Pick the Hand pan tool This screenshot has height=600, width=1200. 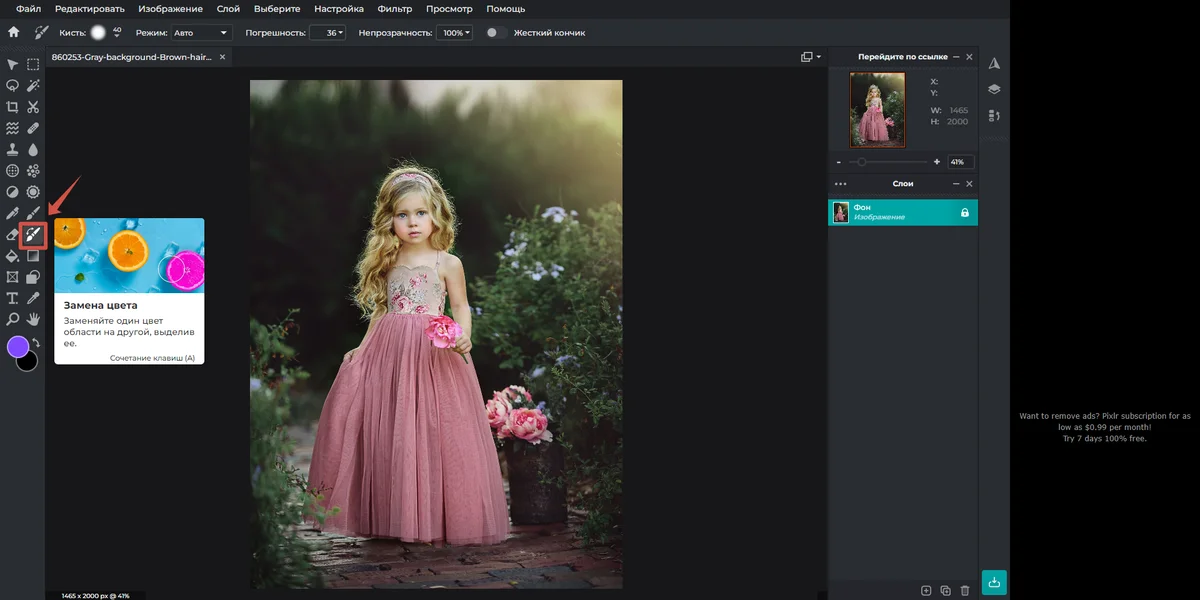coord(33,319)
